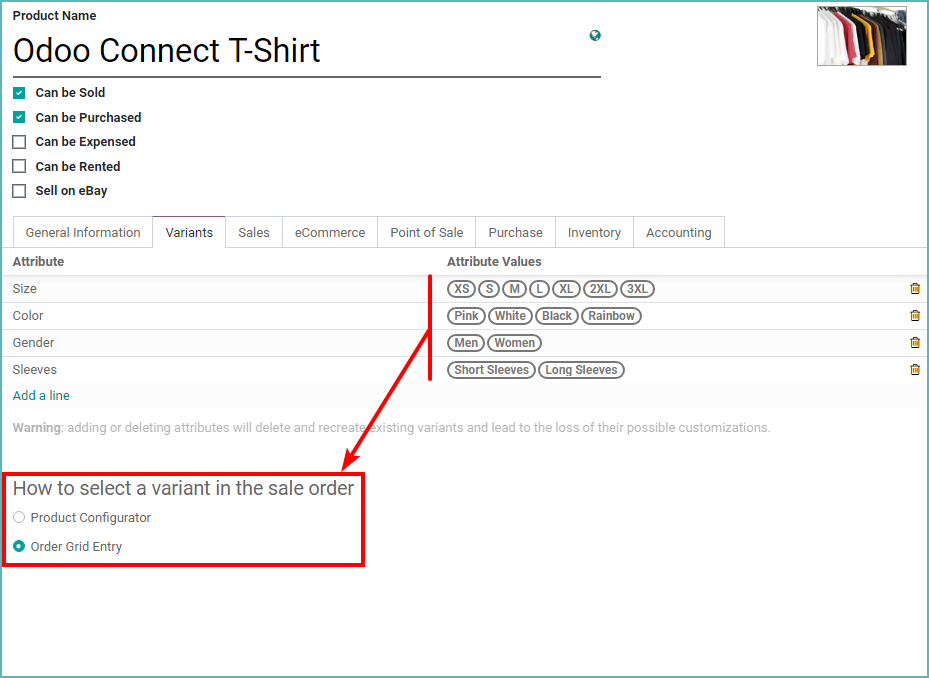Select Order Grid Entry option
The height and width of the screenshot is (678, 929).
(19, 546)
